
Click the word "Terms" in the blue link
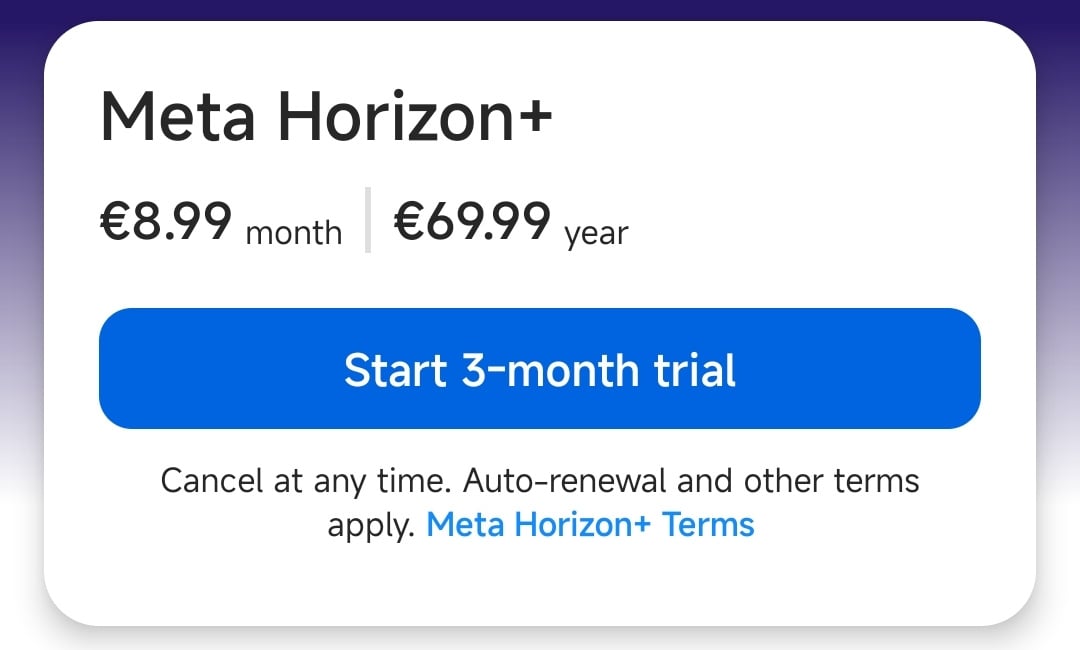(x=708, y=524)
